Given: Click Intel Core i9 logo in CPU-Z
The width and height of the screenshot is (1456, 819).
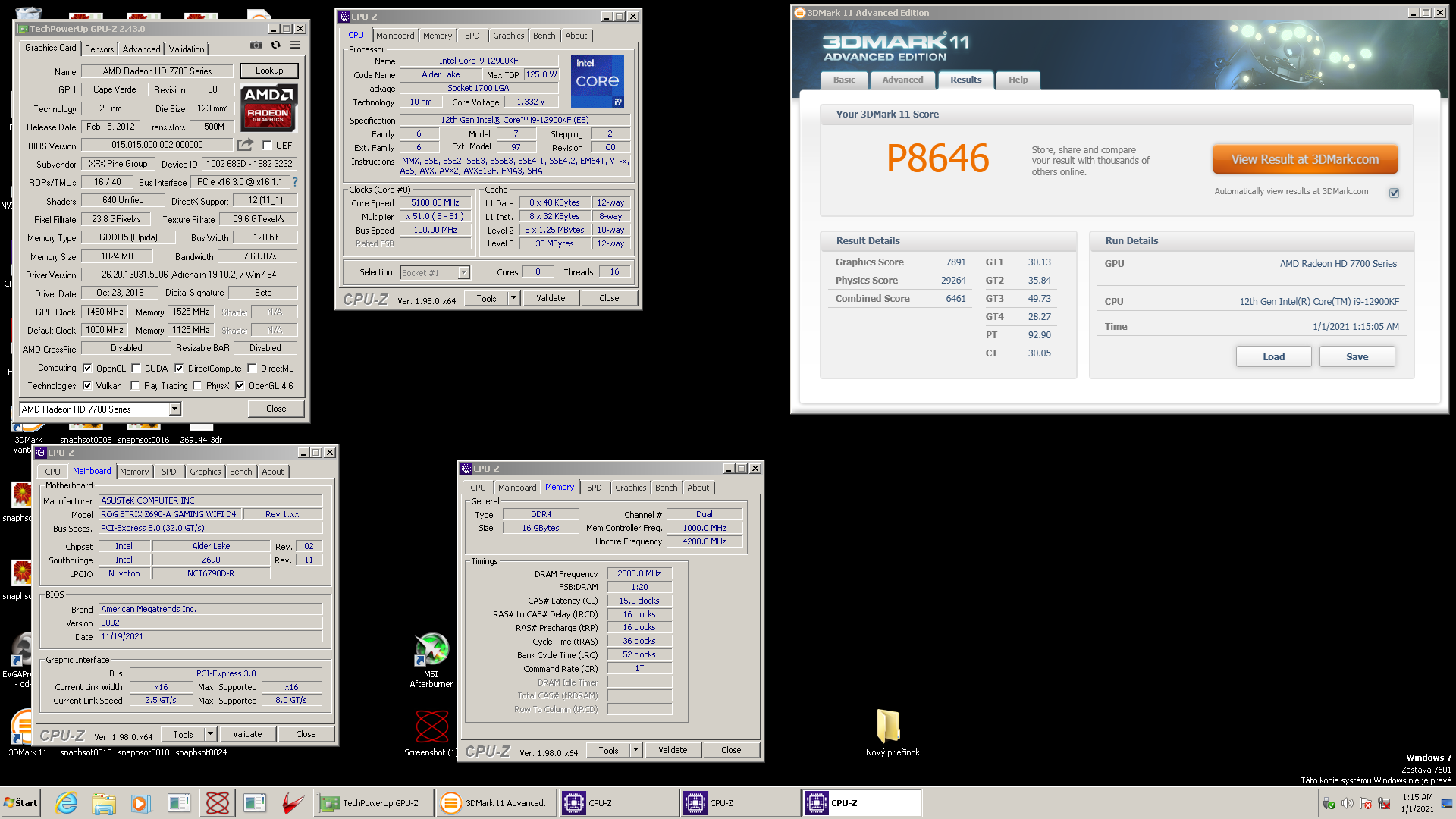Looking at the screenshot, I should tap(598, 80).
